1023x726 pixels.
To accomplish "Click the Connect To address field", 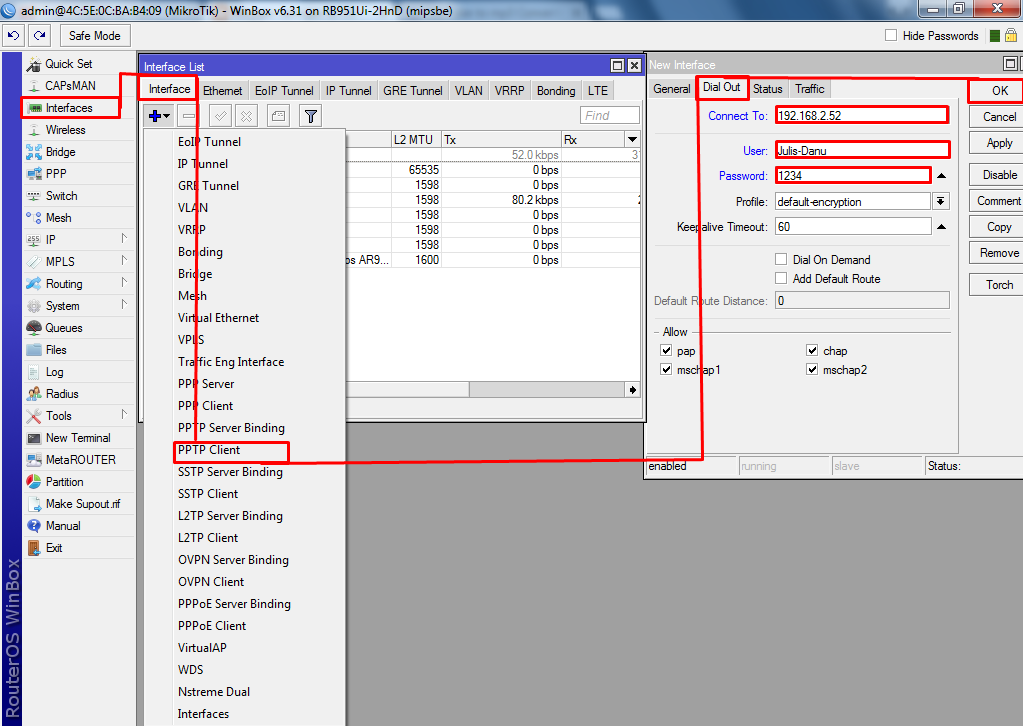I will pos(861,115).
